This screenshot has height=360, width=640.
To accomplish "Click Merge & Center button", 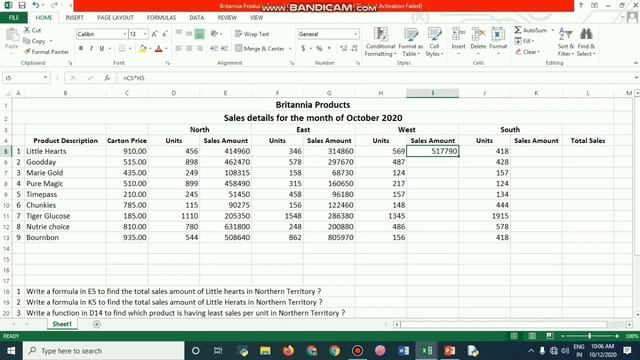I will coord(260,49).
